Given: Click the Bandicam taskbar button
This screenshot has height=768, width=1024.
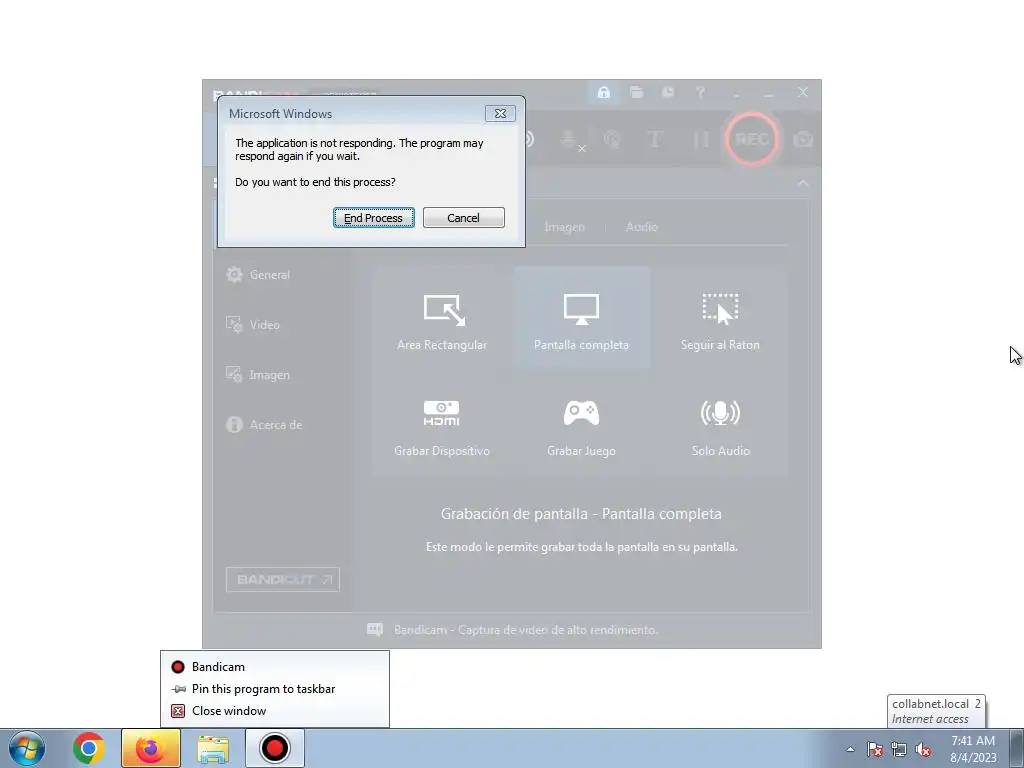Looking at the screenshot, I should 274,748.
